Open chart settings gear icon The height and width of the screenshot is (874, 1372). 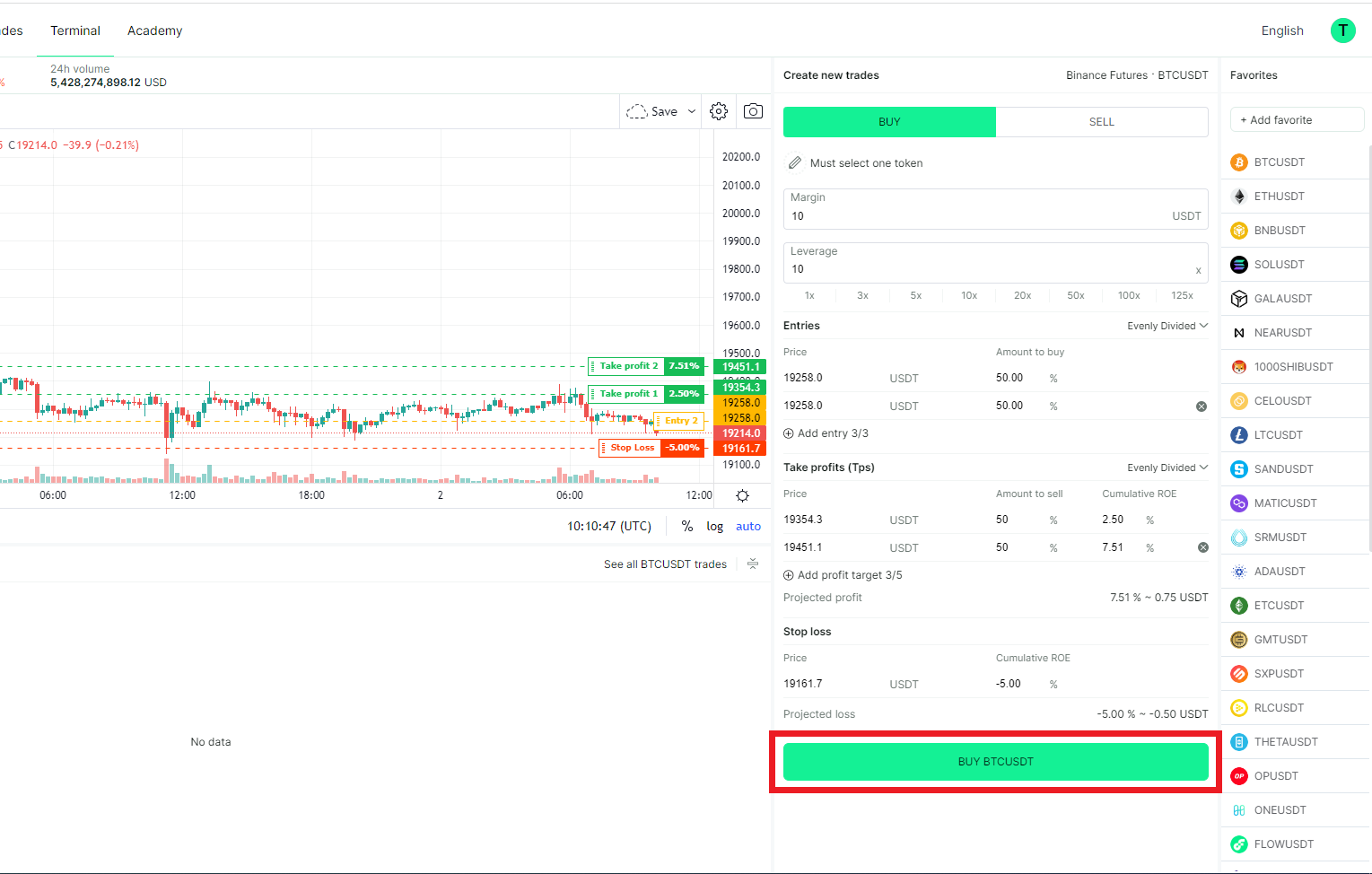pos(718,111)
